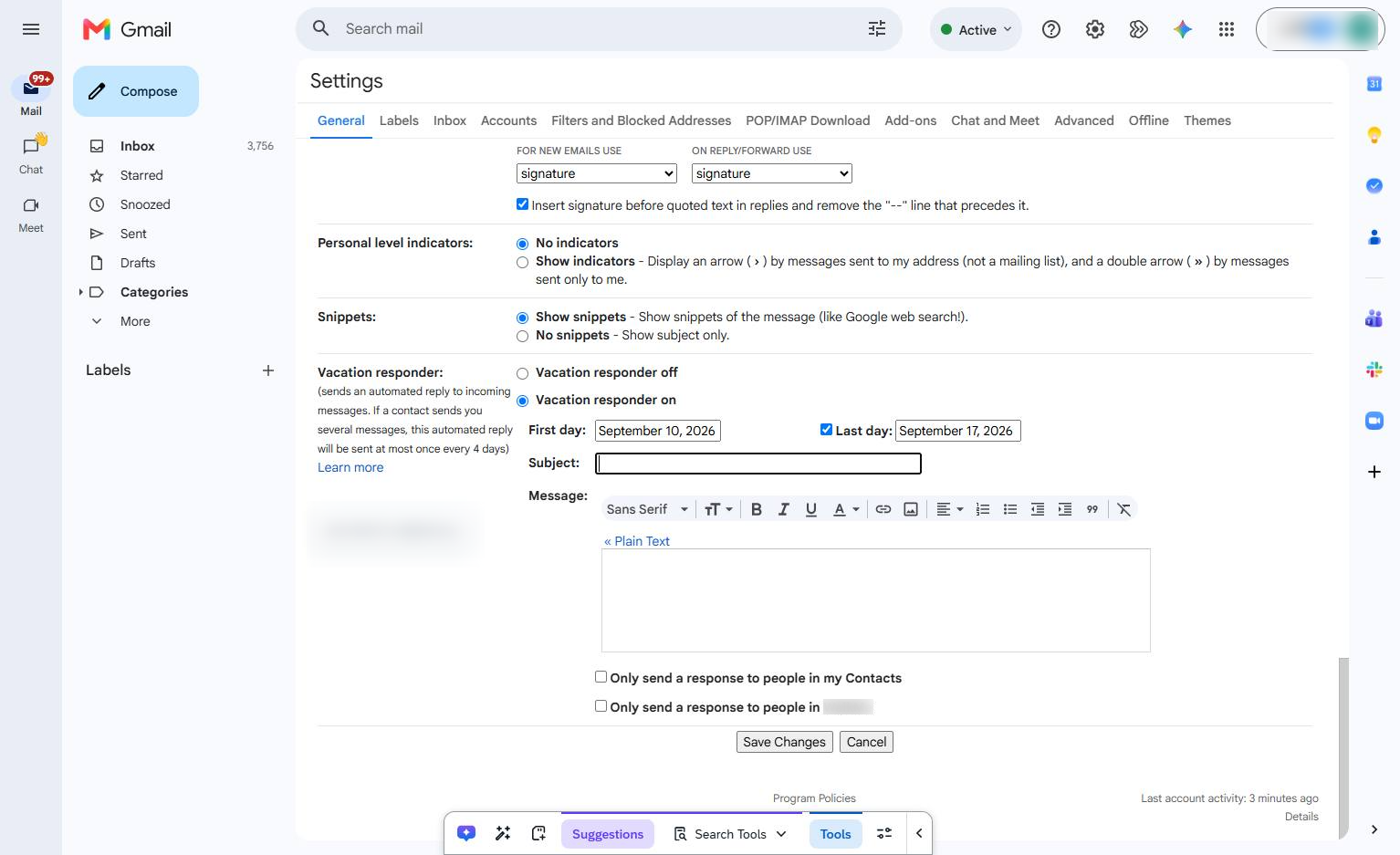Check only respond to my Contacts
This screenshot has height=855, width=1400.
click(x=601, y=677)
